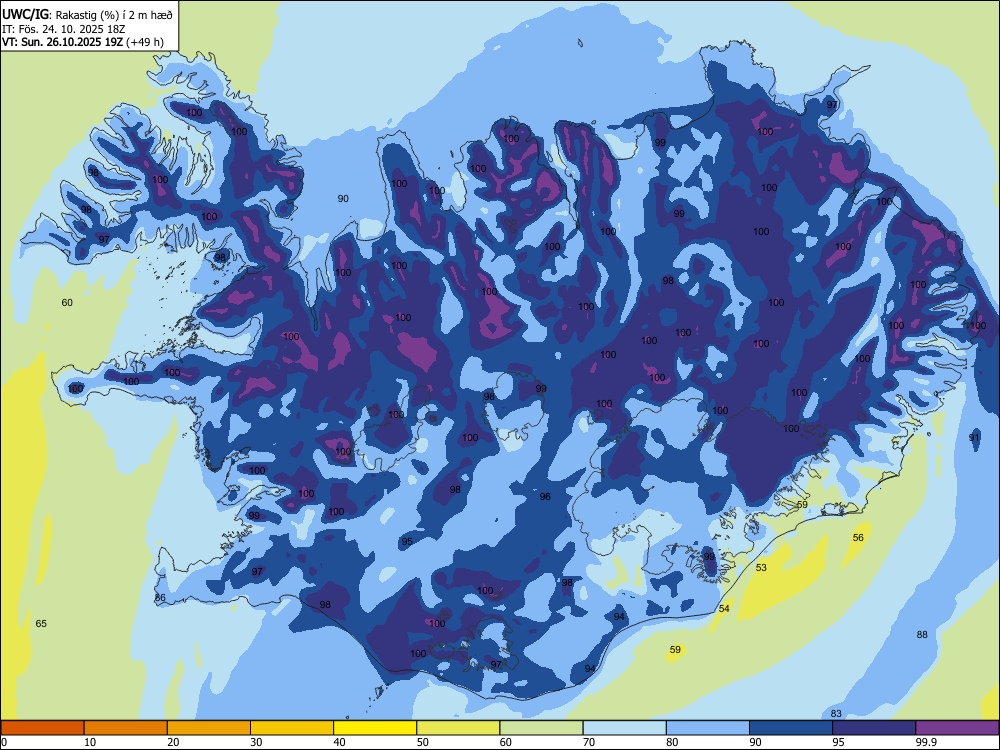Select the medium blue 80–90 legend swatch
The height and width of the screenshot is (750, 1000).
tap(708, 728)
